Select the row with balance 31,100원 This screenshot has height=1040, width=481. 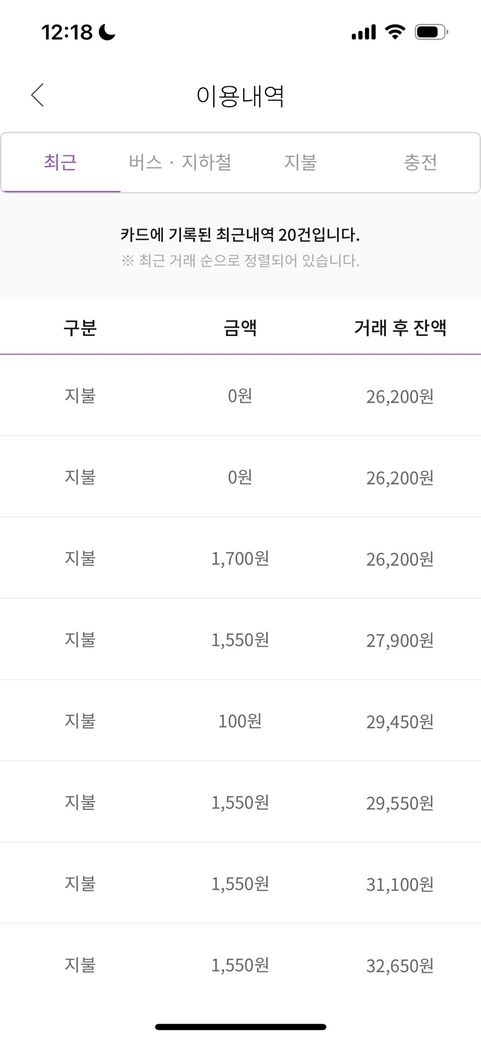click(x=240, y=883)
